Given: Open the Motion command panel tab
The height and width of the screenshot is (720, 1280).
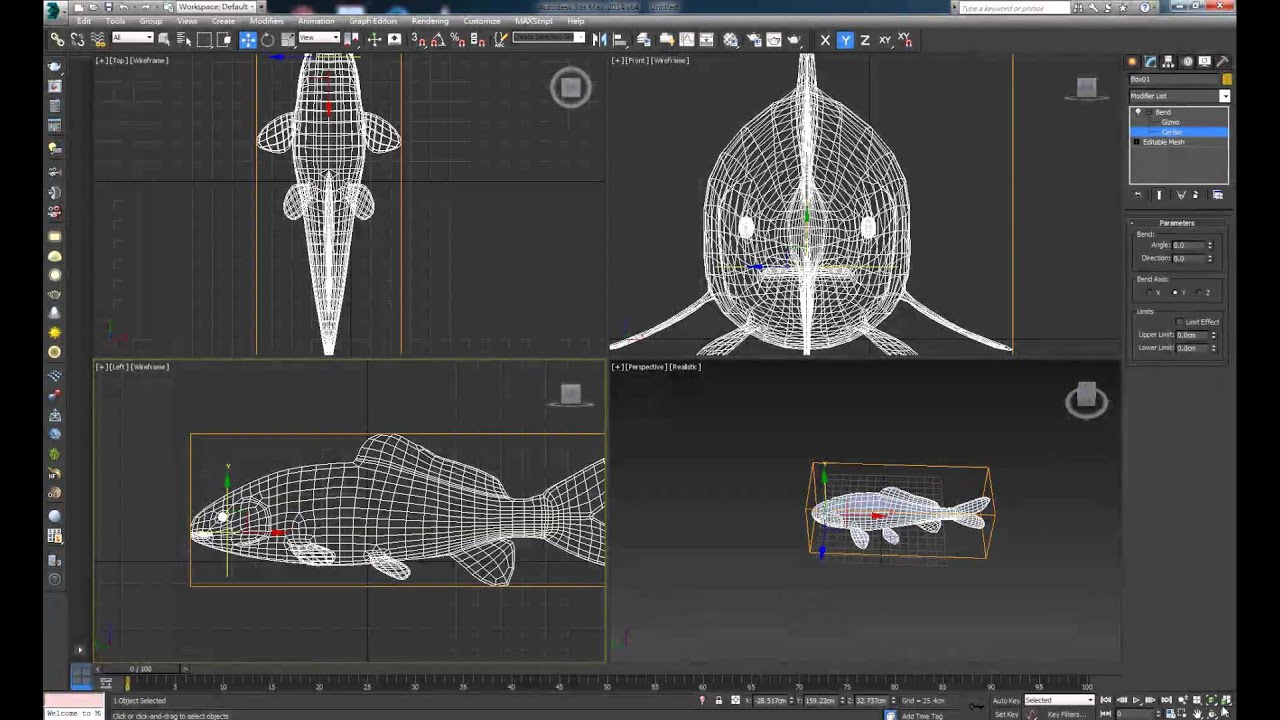Looking at the screenshot, I should (x=1187, y=62).
